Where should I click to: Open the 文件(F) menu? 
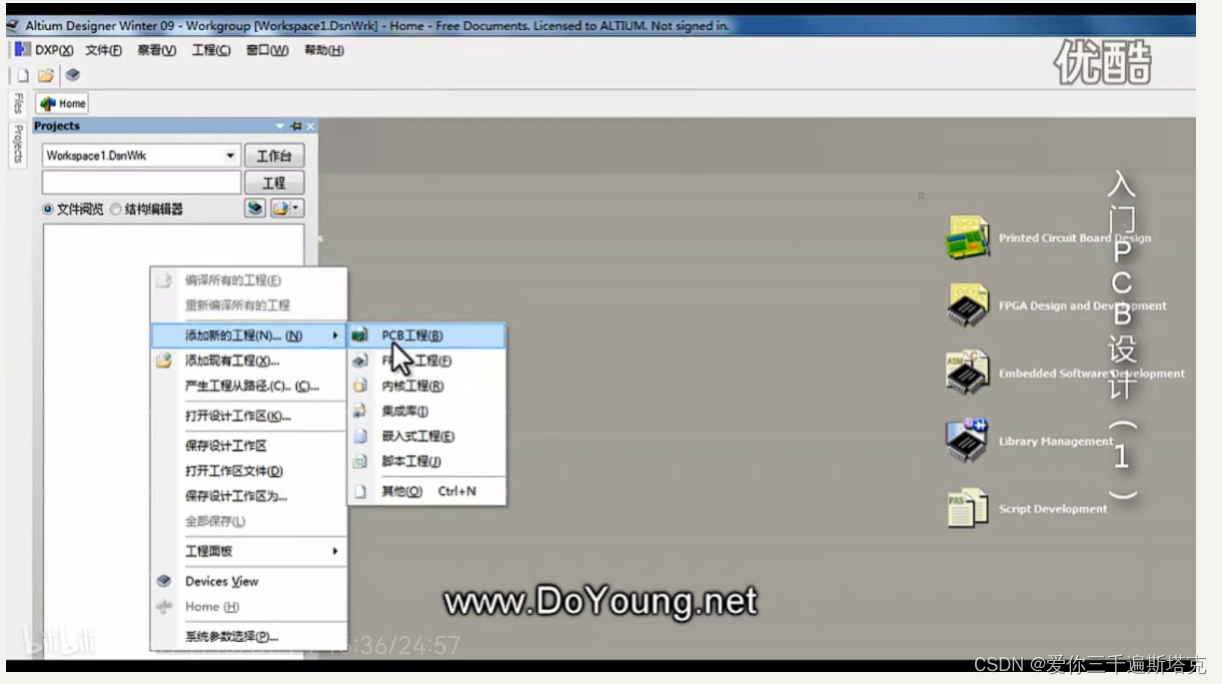103,50
